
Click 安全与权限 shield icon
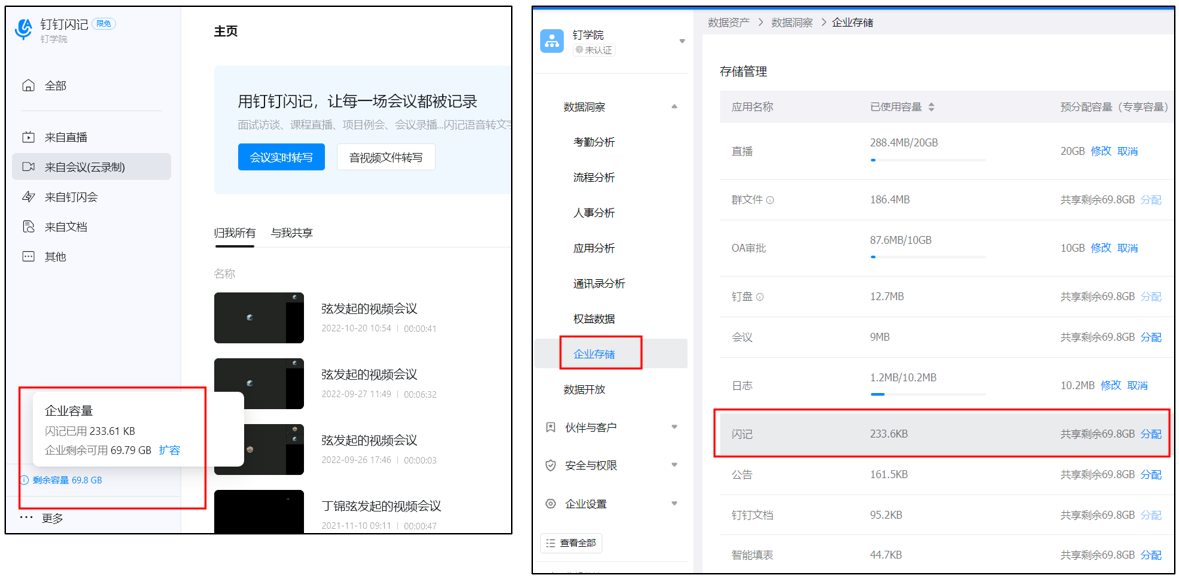(x=550, y=465)
